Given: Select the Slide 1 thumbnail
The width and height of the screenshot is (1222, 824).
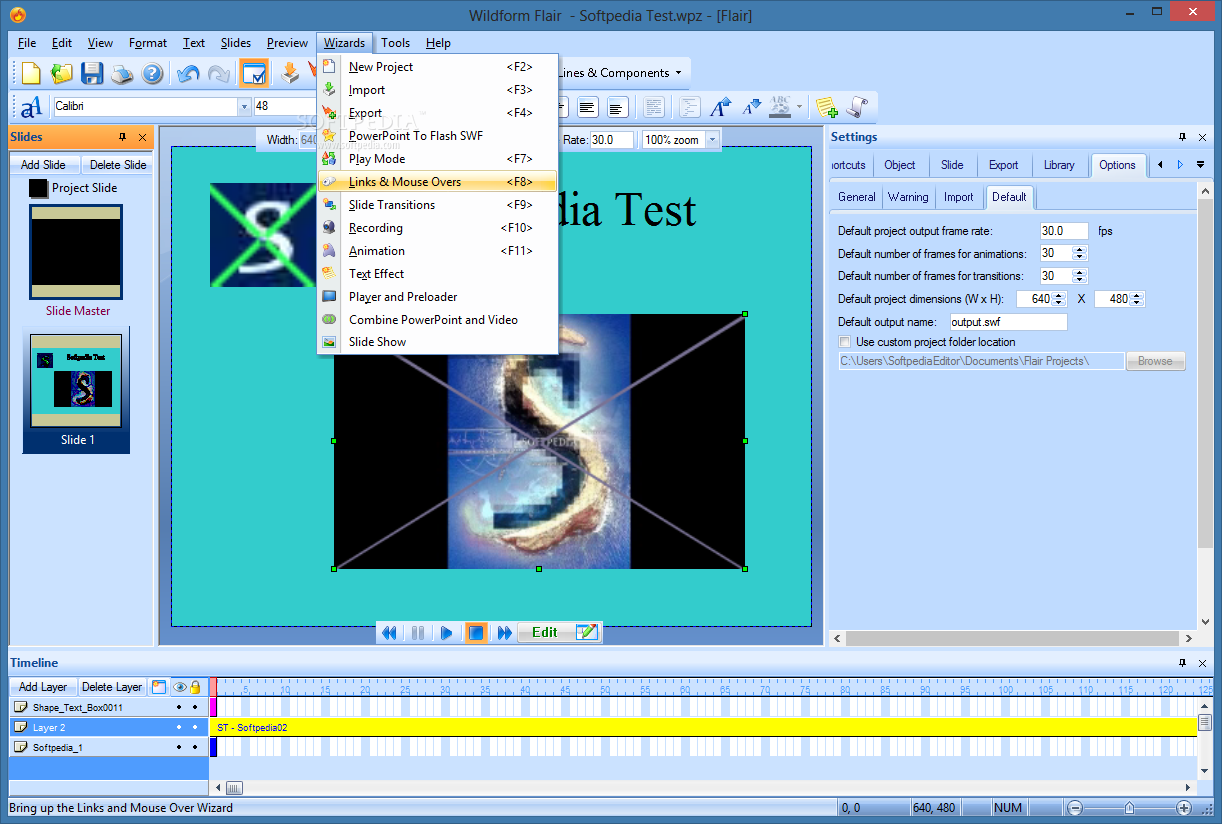Looking at the screenshot, I should pyautogui.click(x=76, y=390).
